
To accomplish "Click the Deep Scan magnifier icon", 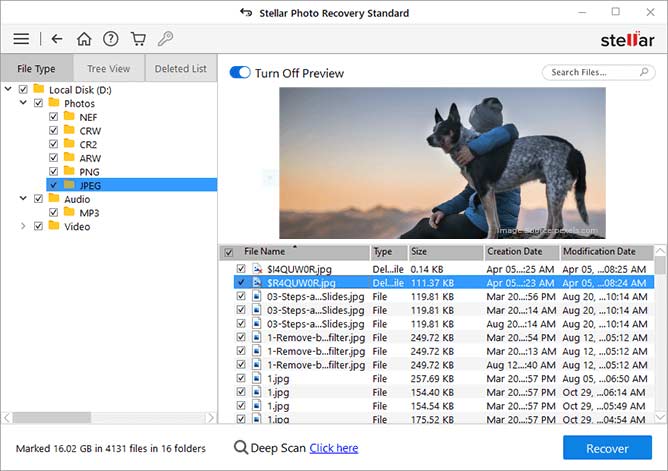I will pos(241,448).
